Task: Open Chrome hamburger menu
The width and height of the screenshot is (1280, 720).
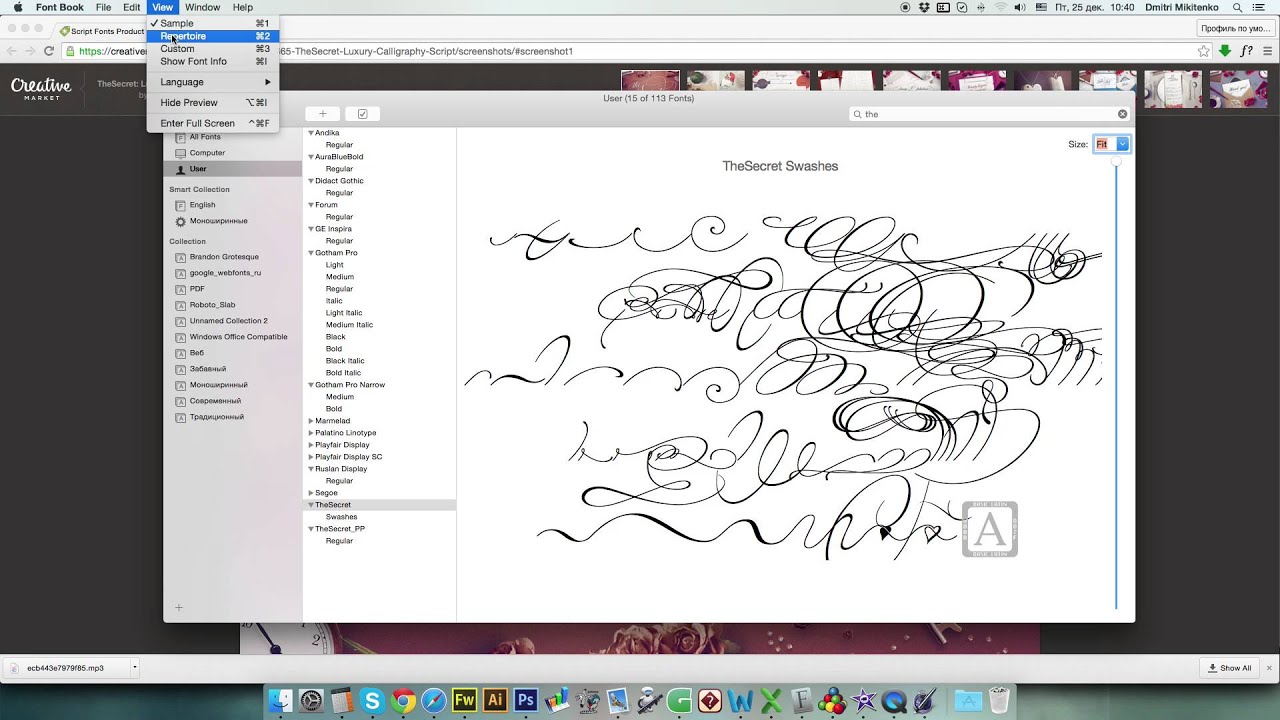Action: pyautogui.click(x=1267, y=51)
